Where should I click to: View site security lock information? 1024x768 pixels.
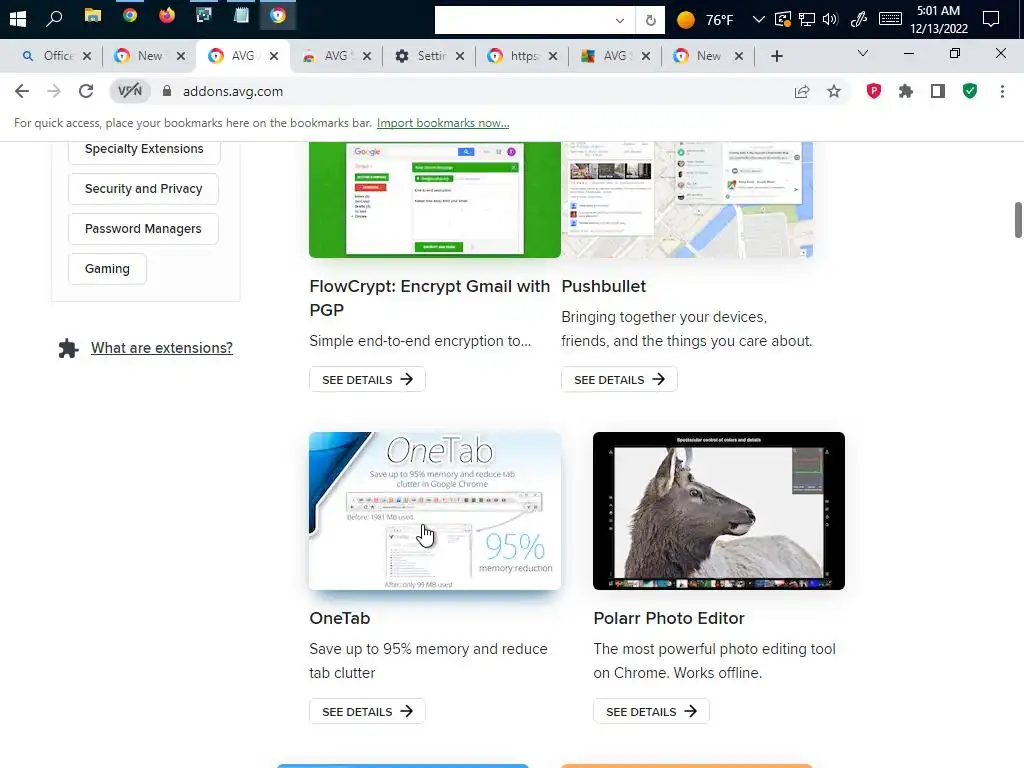[167, 91]
